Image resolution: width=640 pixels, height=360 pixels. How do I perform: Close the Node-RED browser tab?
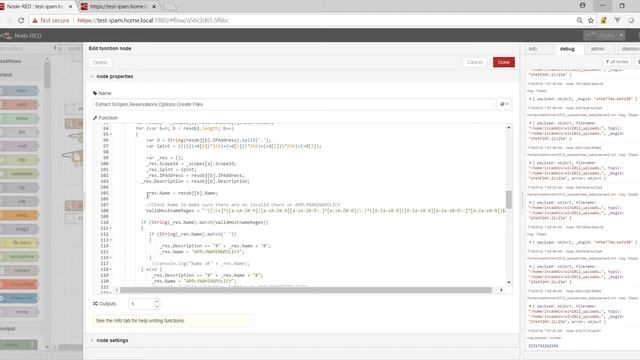point(70,7)
